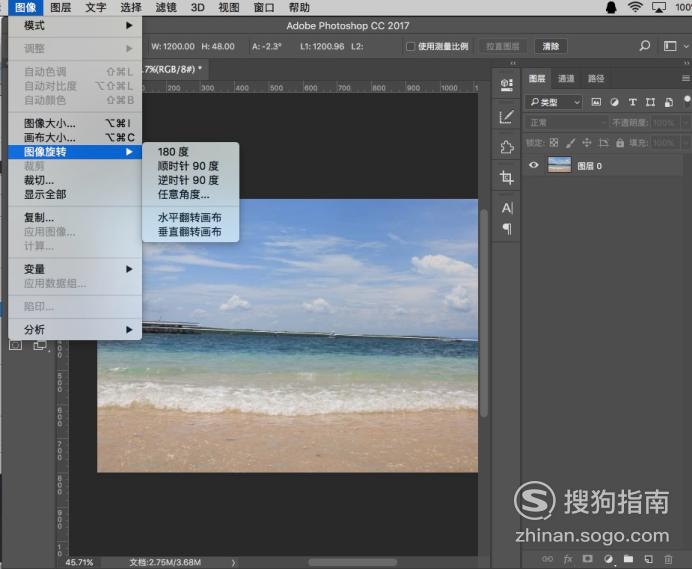Choose 任意角度...
Image resolution: width=692 pixels, height=569 pixels.
(191, 194)
